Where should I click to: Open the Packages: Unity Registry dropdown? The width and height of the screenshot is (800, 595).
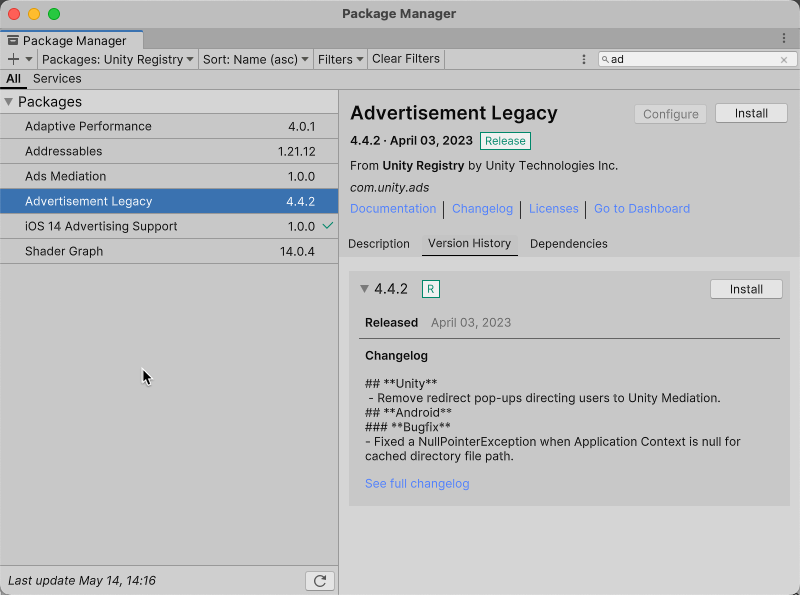pos(118,60)
